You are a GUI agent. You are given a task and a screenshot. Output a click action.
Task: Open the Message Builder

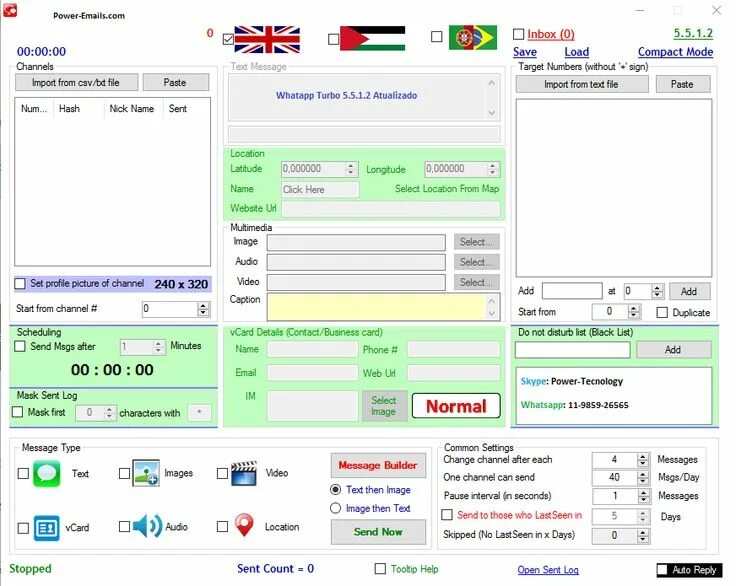(x=378, y=465)
